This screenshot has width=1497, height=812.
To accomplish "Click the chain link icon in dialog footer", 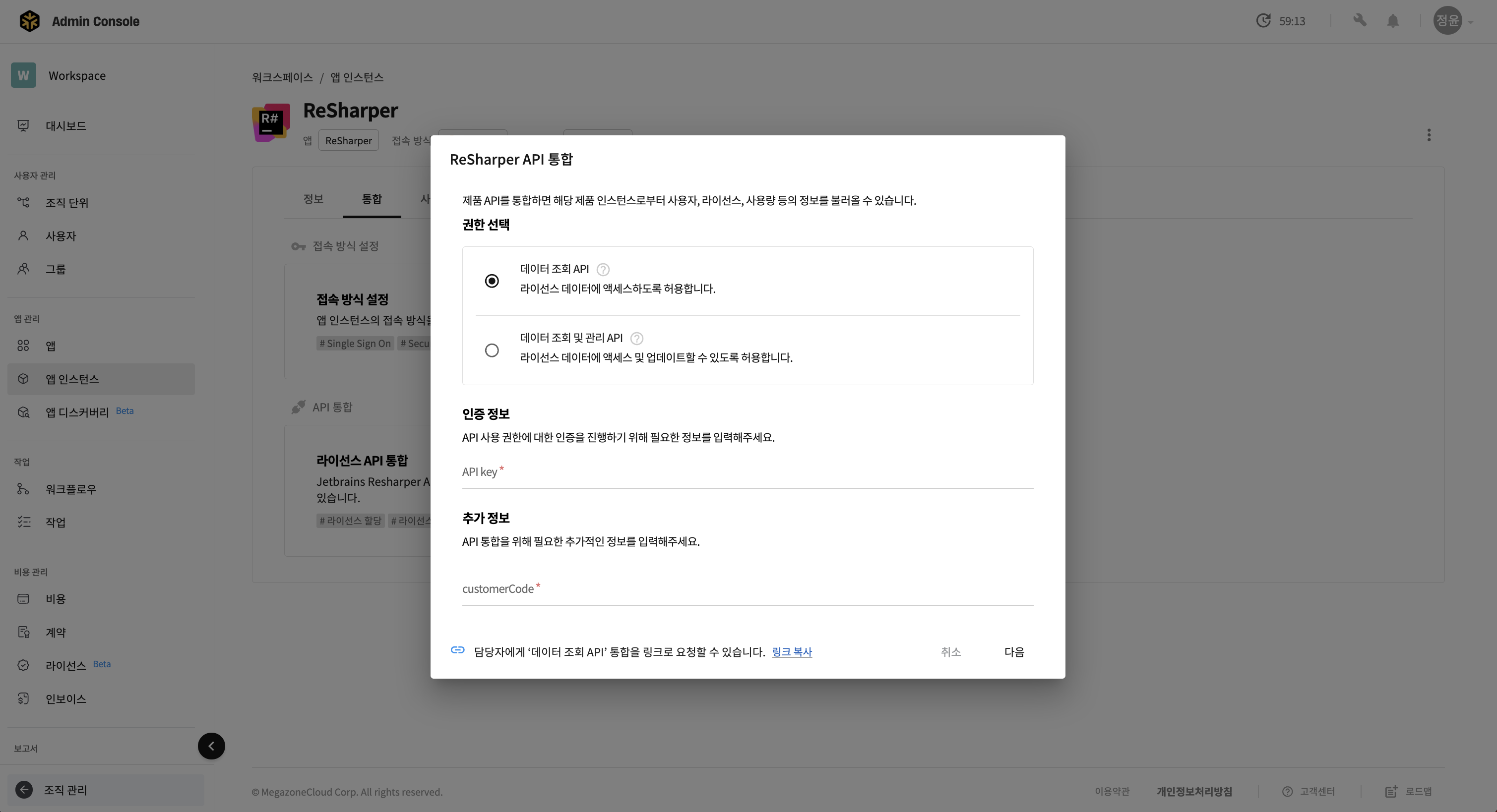I will pyautogui.click(x=458, y=650).
